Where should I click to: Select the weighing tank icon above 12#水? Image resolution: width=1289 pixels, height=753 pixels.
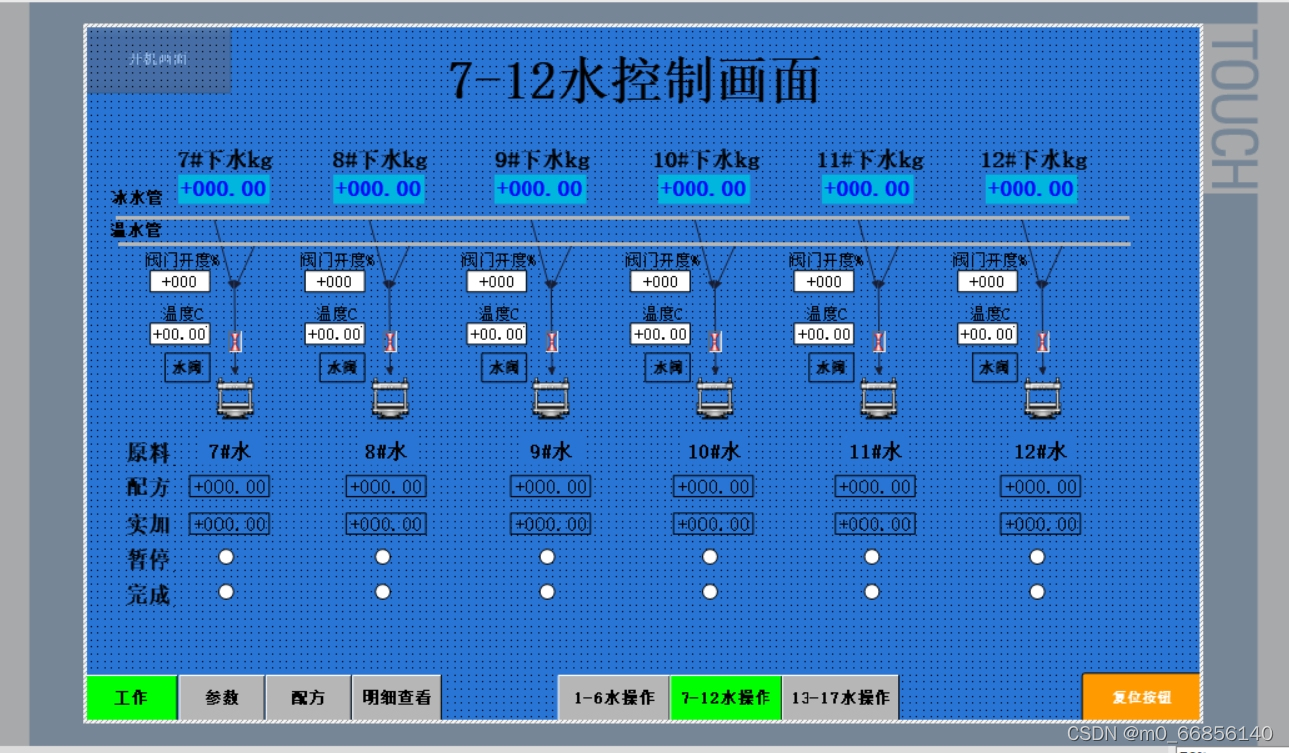click(x=1043, y=398)
